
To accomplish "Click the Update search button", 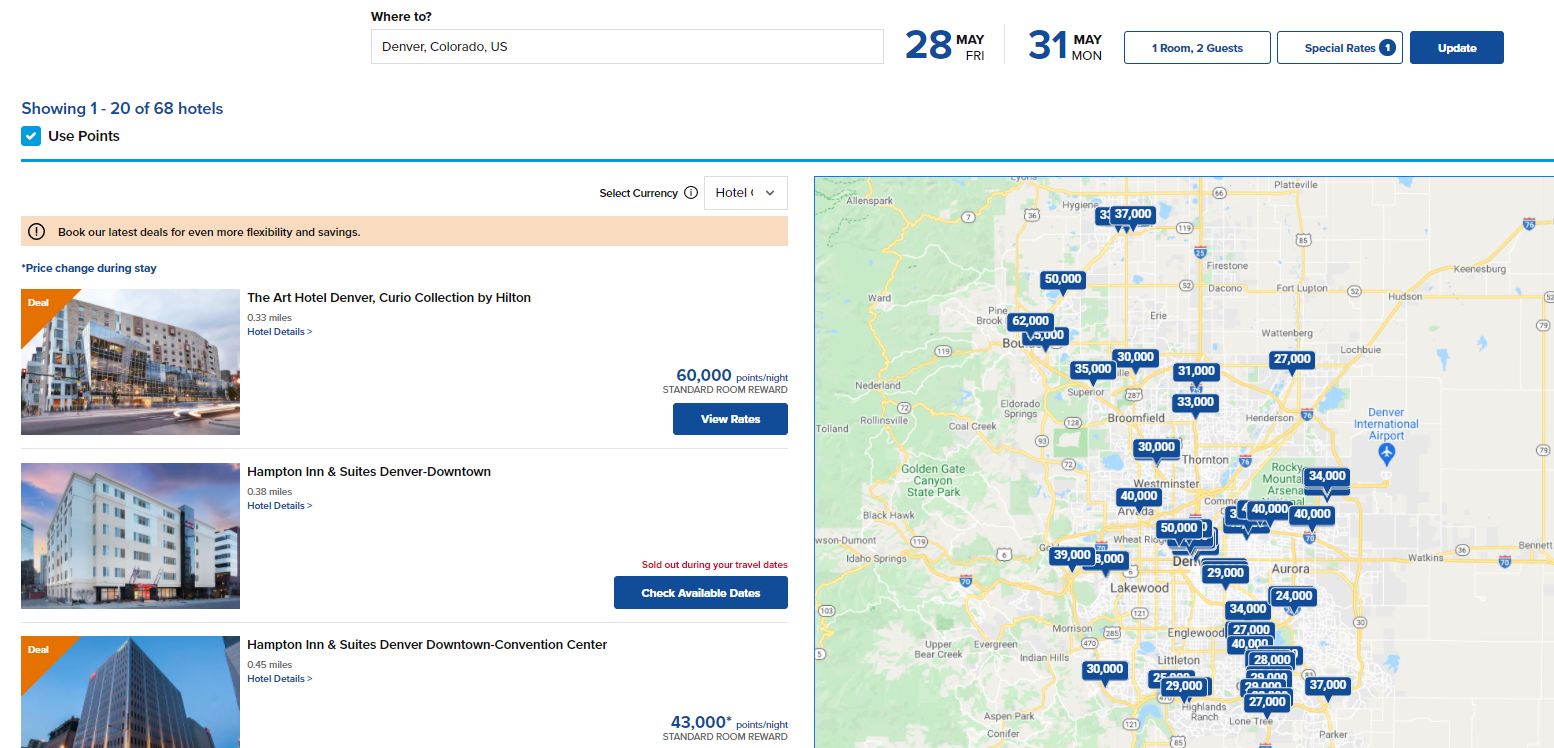I will pyautogui.click(x=1456, y=48).
